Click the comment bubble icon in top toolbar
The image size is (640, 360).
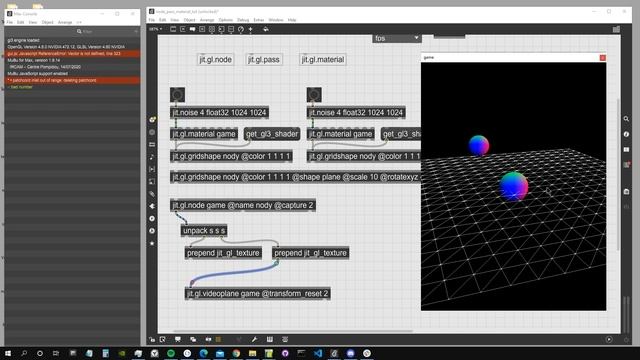[x=192, y=29]
